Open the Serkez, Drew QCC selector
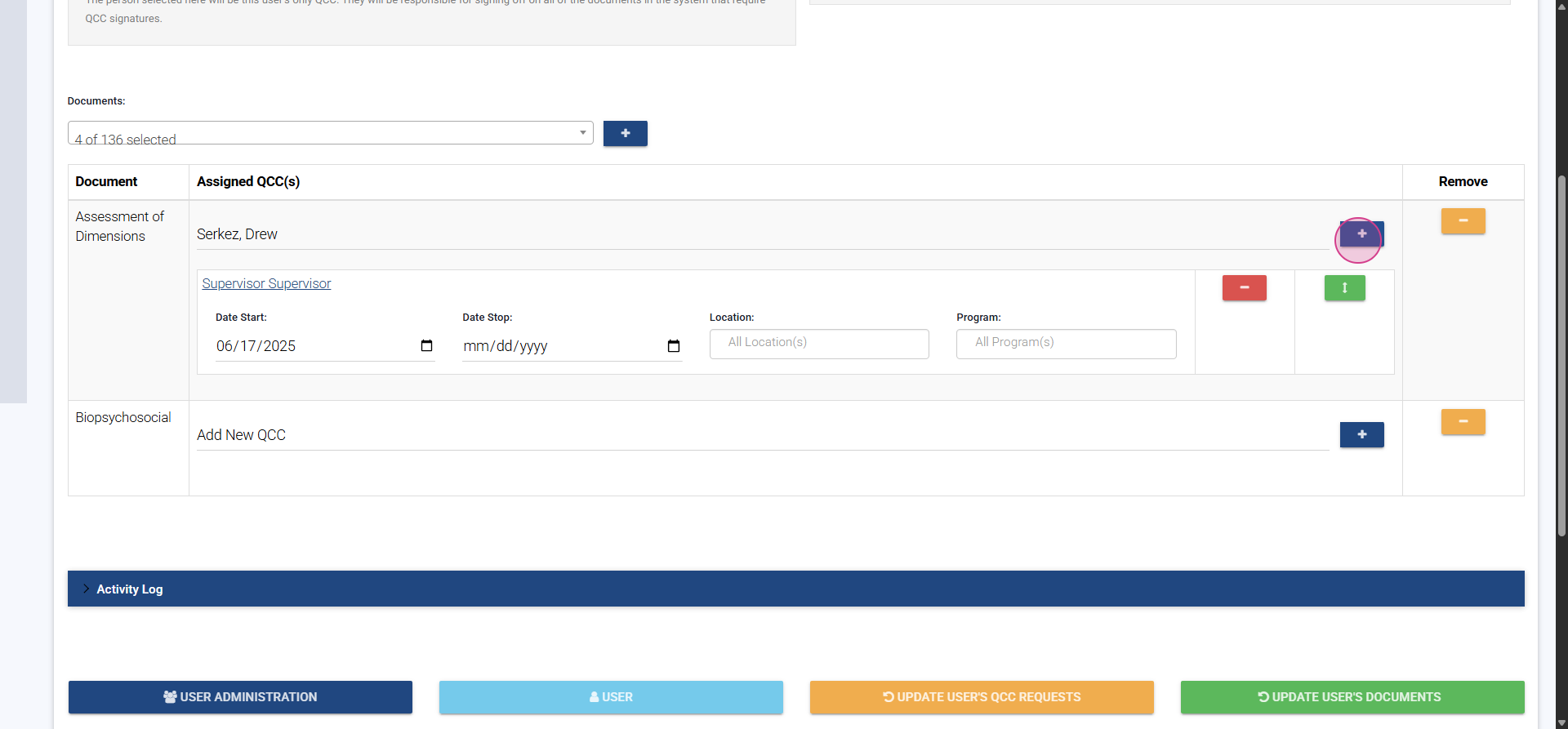The height and width of the screenshot is (729, 1568). (759, 234)
